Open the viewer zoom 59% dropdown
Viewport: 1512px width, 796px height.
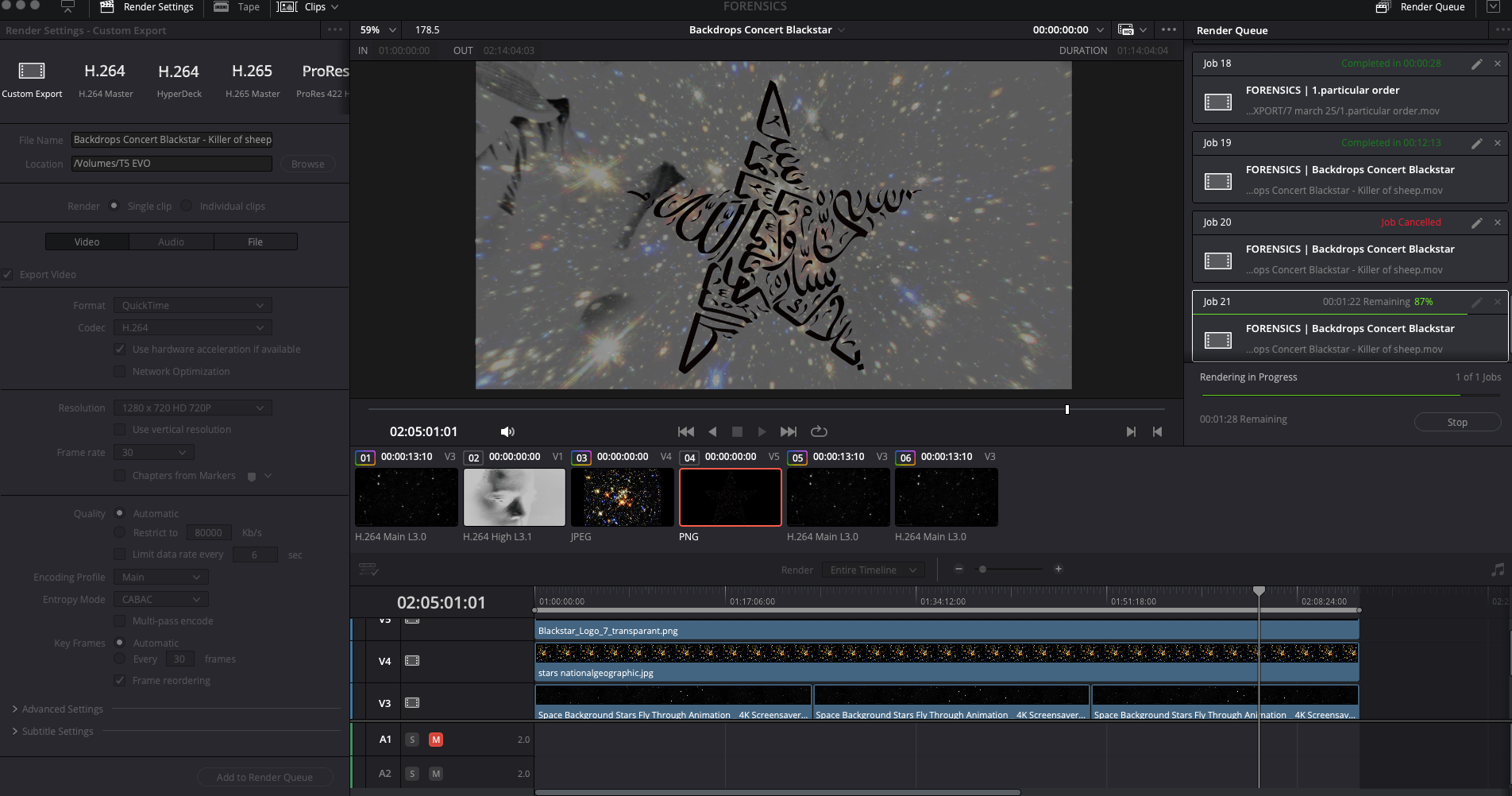(x=378, y=29)
